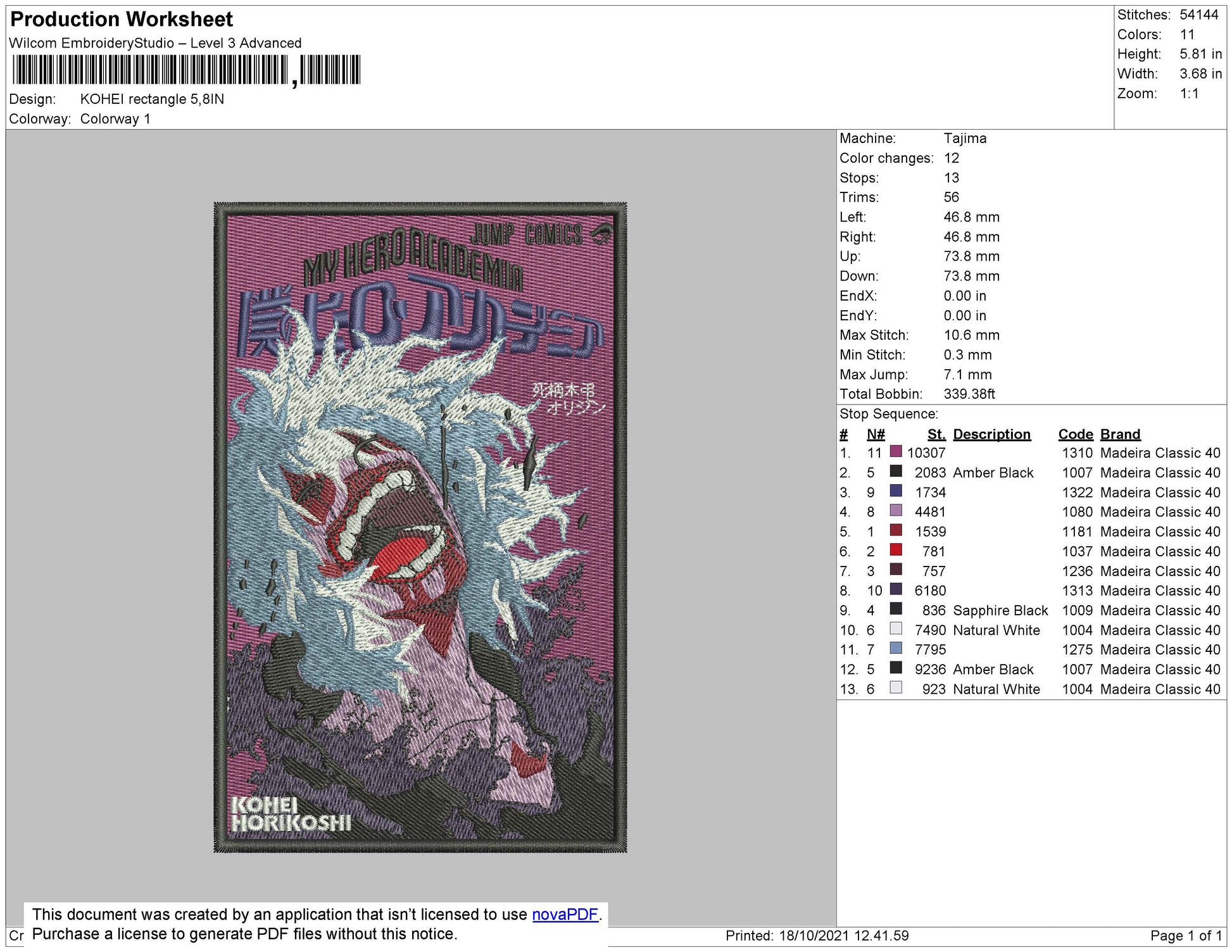
Task: Pick the Natural White swatch of stop 10
Action: point(896,629)
